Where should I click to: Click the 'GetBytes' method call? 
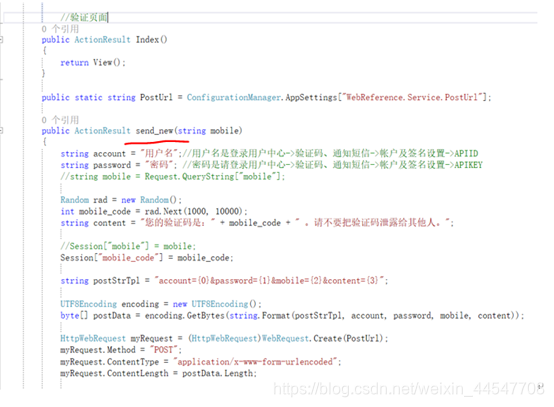206,315
